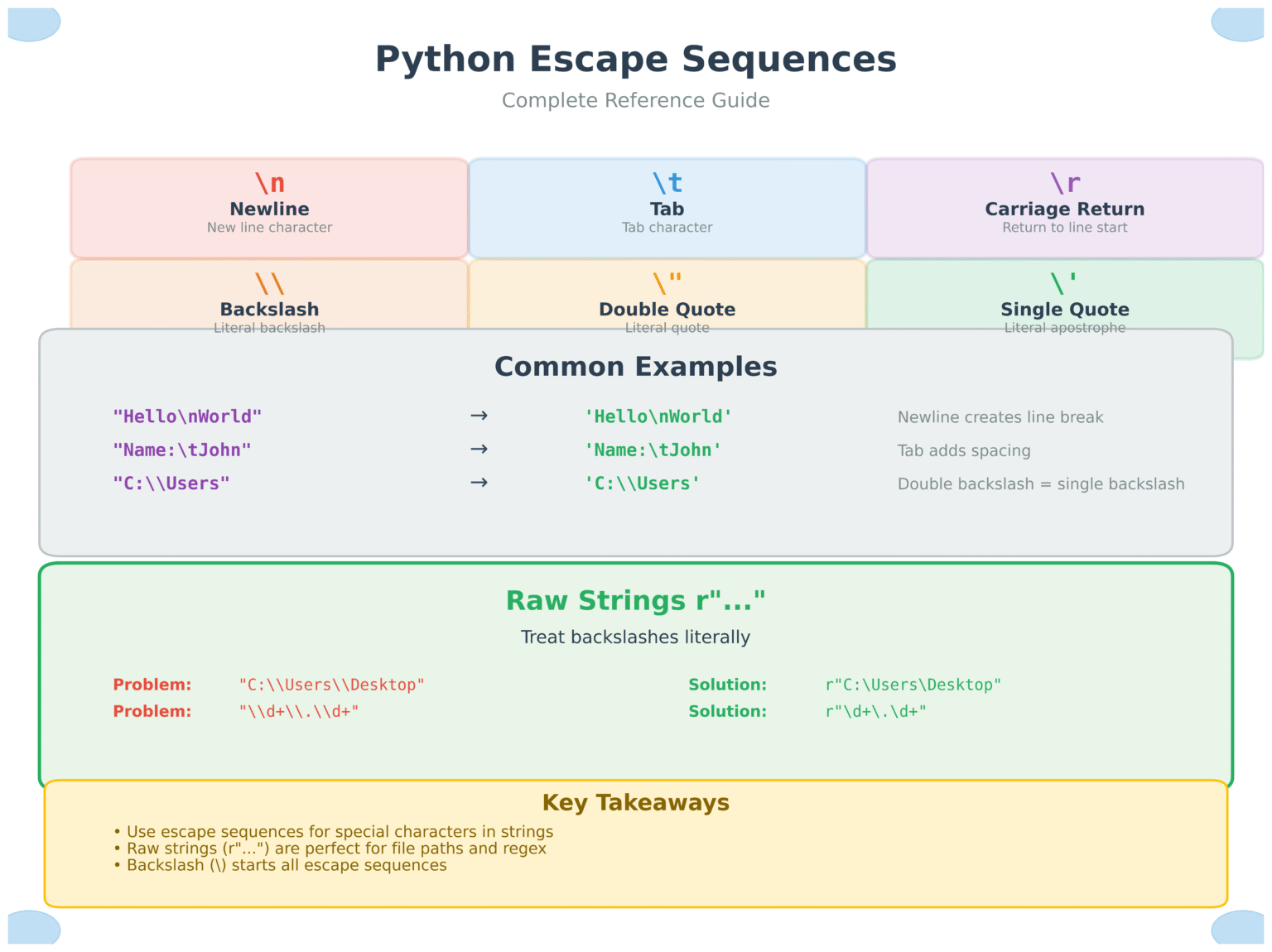Click the green escaped single quote symbol

click(x=1065, y=283)
